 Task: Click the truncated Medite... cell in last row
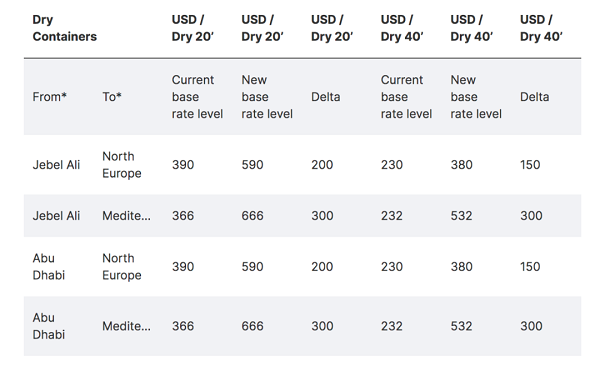coord(126,326)
